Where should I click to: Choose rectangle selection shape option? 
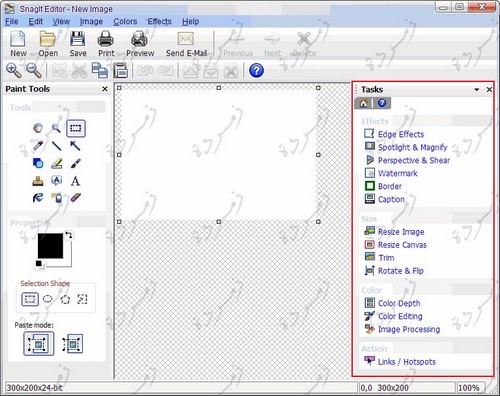click(x=30, y=299)
